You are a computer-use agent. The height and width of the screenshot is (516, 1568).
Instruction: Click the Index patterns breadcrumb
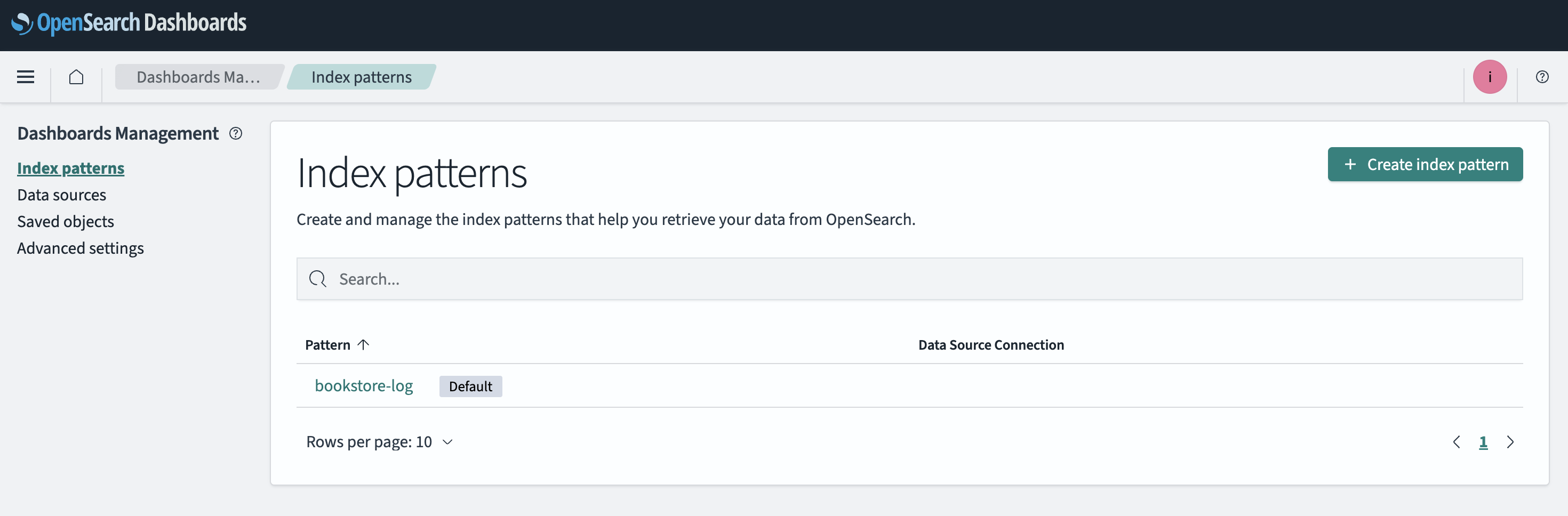click(362, 77)
